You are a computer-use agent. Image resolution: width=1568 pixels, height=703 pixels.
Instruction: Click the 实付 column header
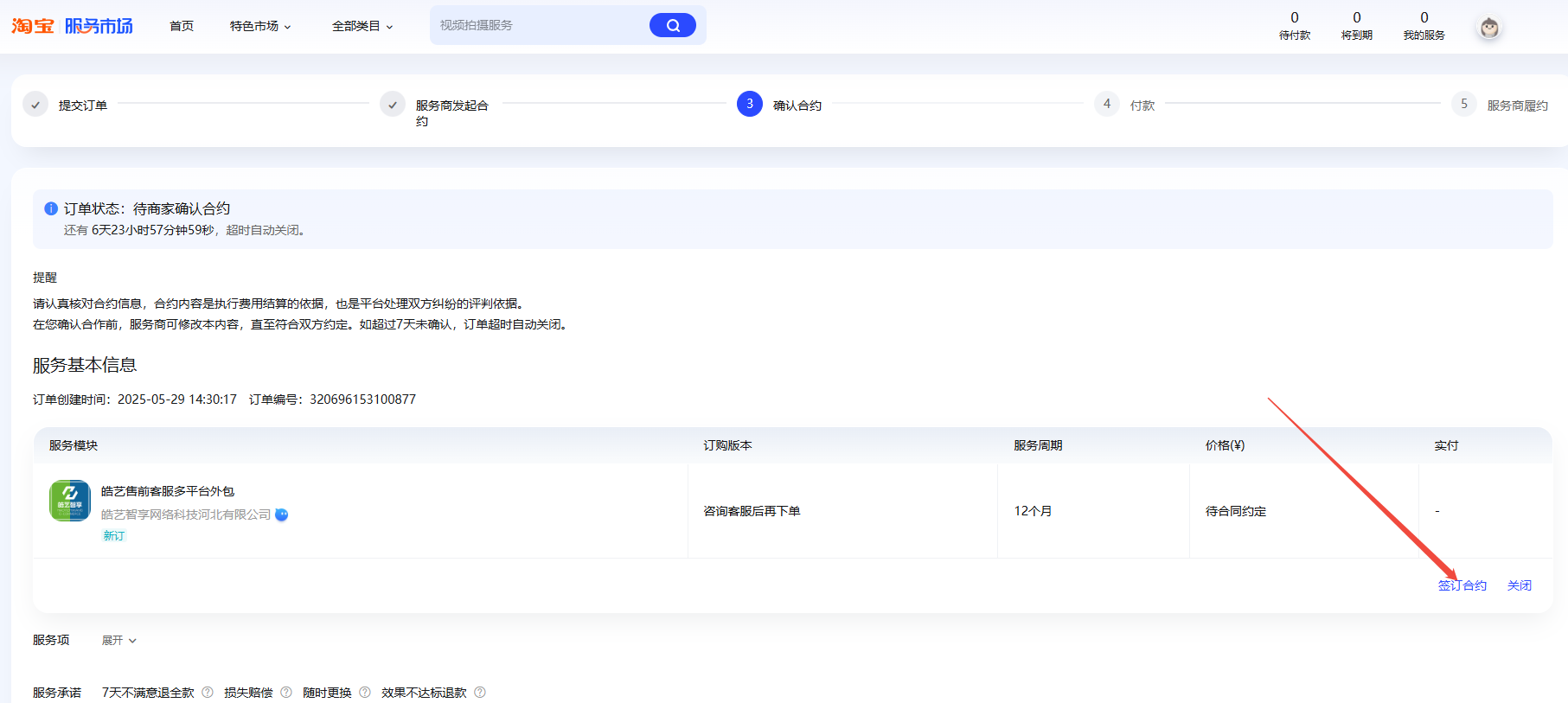click(1447, 445)
